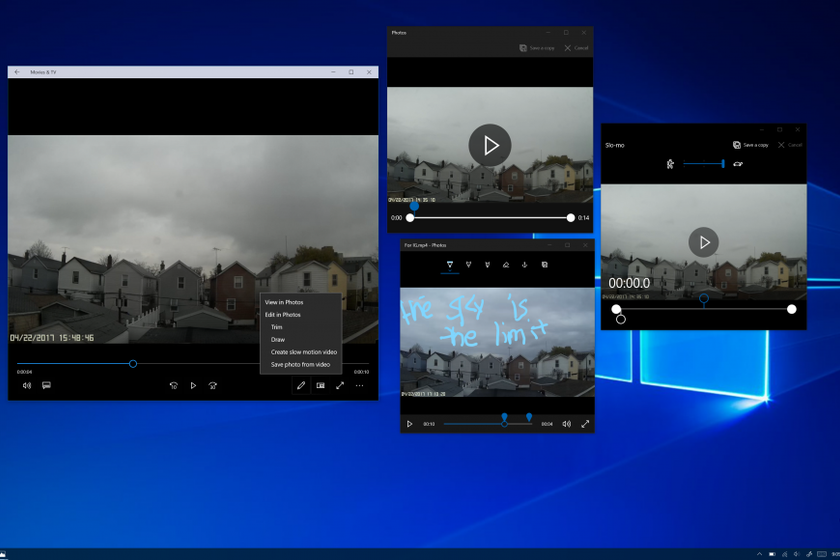This screenshot has width=840, height=560.
Task: Click Save a copy in Photos trim window
Action: click(x=537, y=48)
